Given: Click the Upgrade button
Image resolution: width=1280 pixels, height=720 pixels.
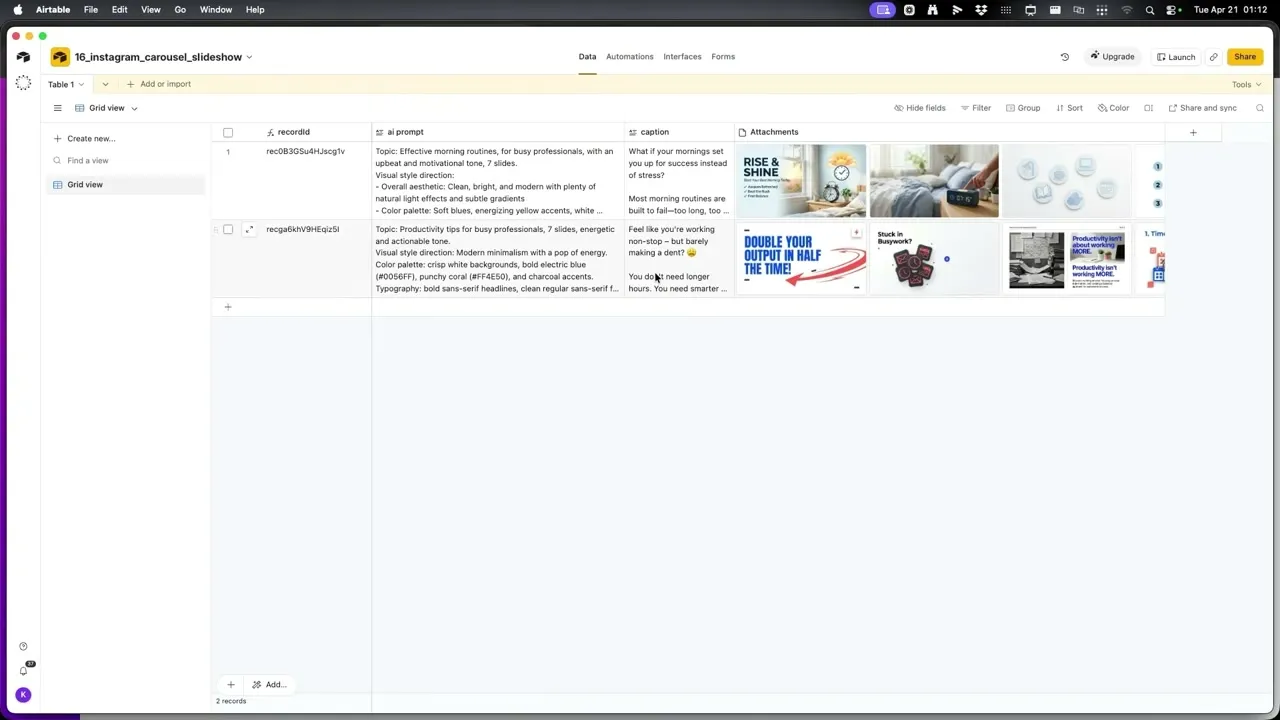Looking at the screenshot, I should [1112, 57].
